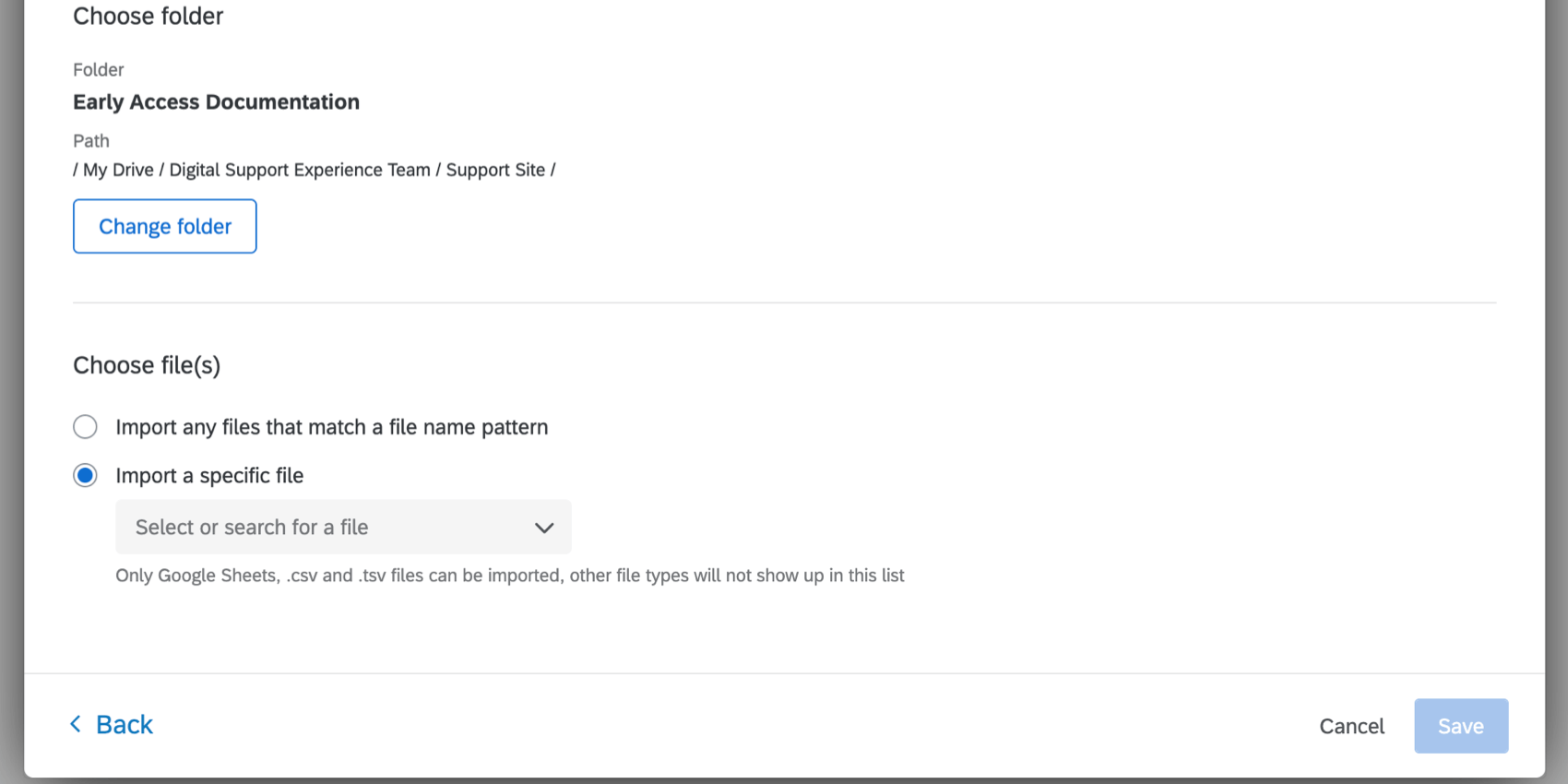The width and height of the screenshot is (1568, 784).
Task: Click the 'Import a specific file' label text
Action: pos(209,476)
